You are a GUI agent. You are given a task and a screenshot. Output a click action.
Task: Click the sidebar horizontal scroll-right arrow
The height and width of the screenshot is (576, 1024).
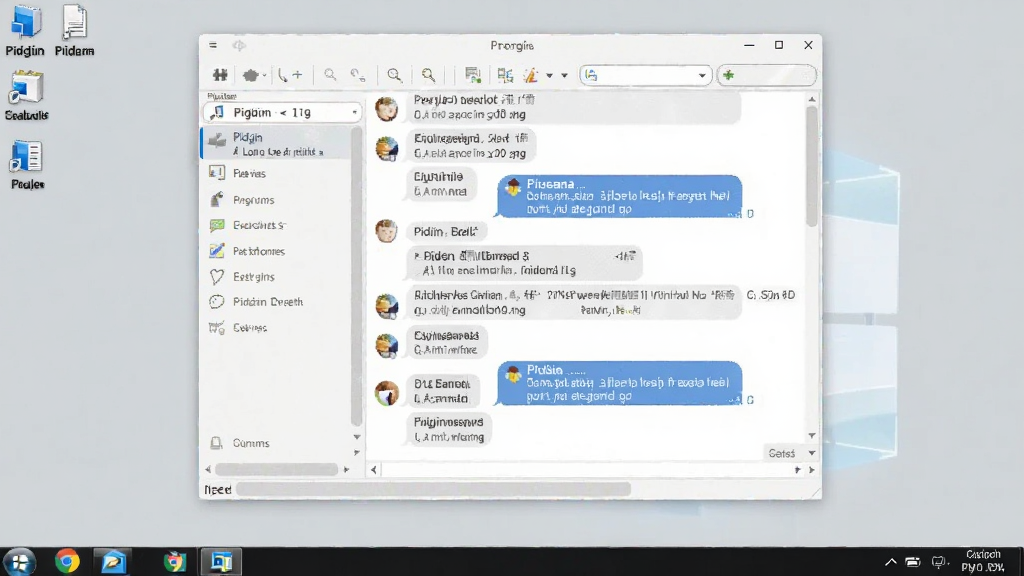click(x=346, y=470)
